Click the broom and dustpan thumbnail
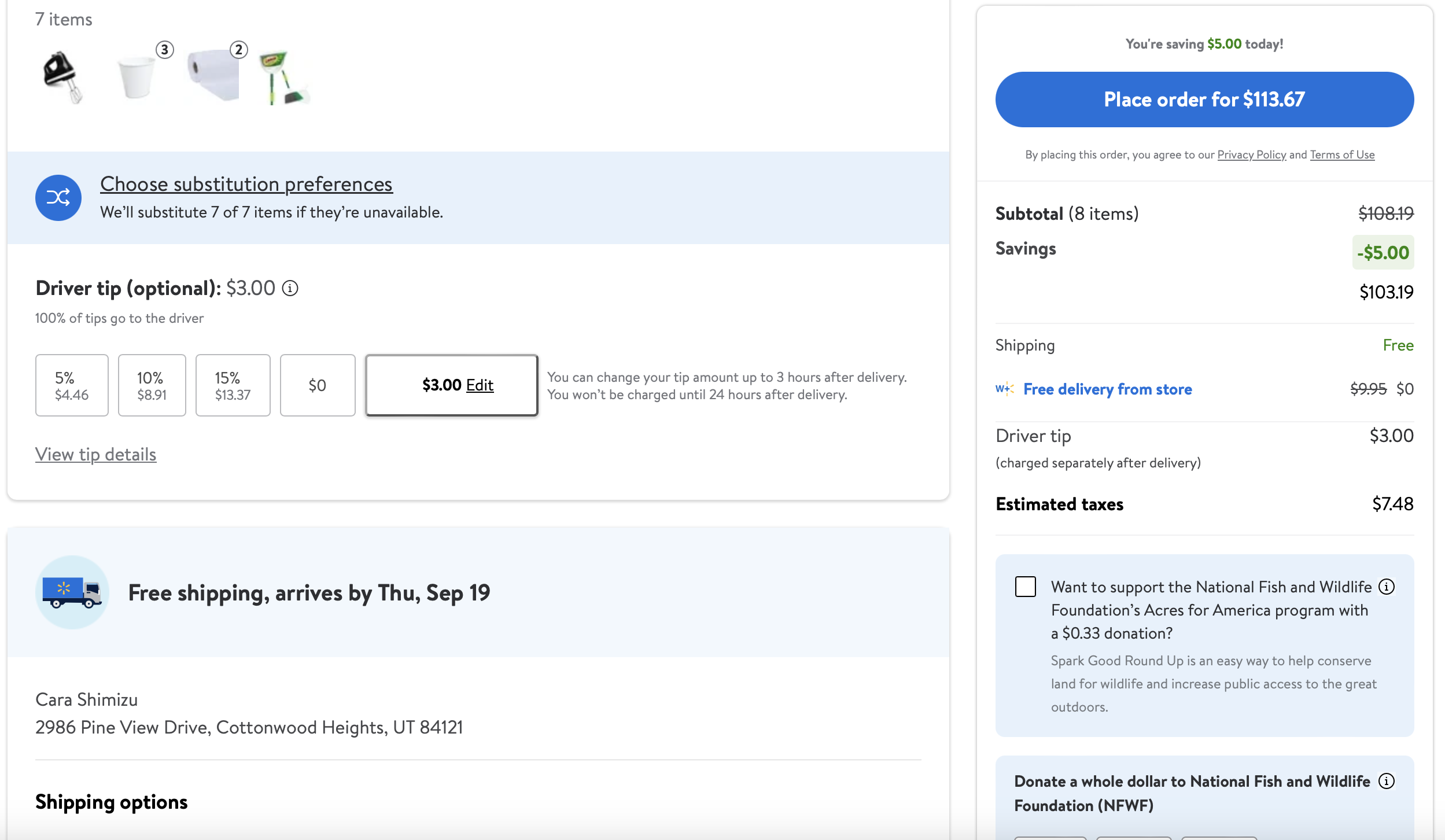Image resolution: width=1445 pixels, height=840 pixels. point(283,78)
